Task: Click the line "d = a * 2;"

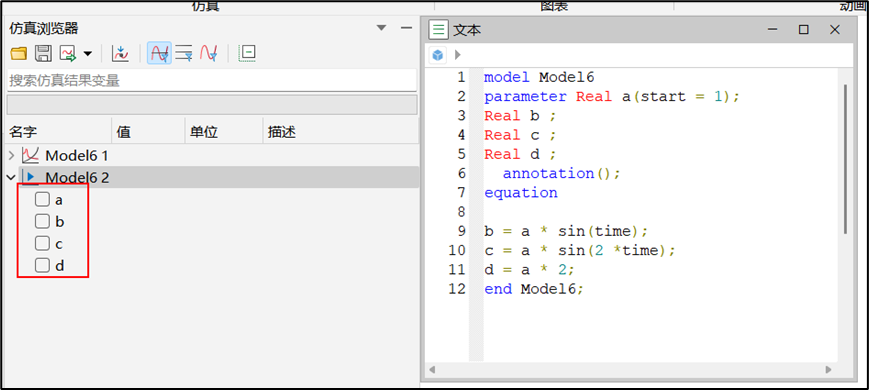Action: click(529, 270)
